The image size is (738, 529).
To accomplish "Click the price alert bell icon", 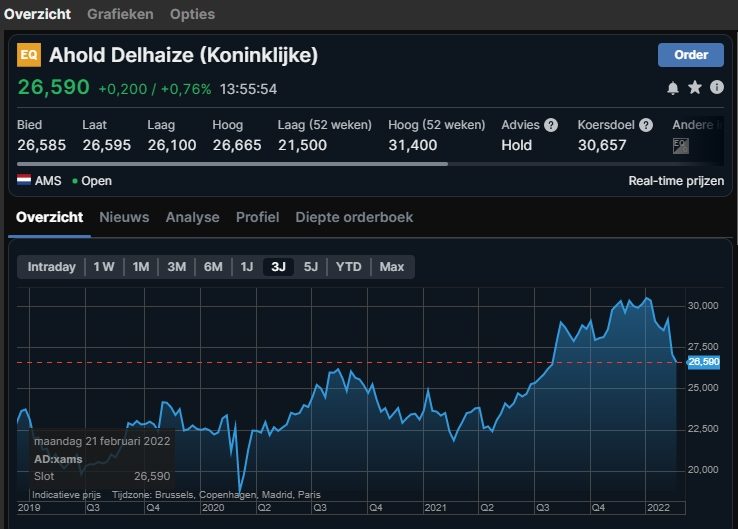I will click(673, 88).
